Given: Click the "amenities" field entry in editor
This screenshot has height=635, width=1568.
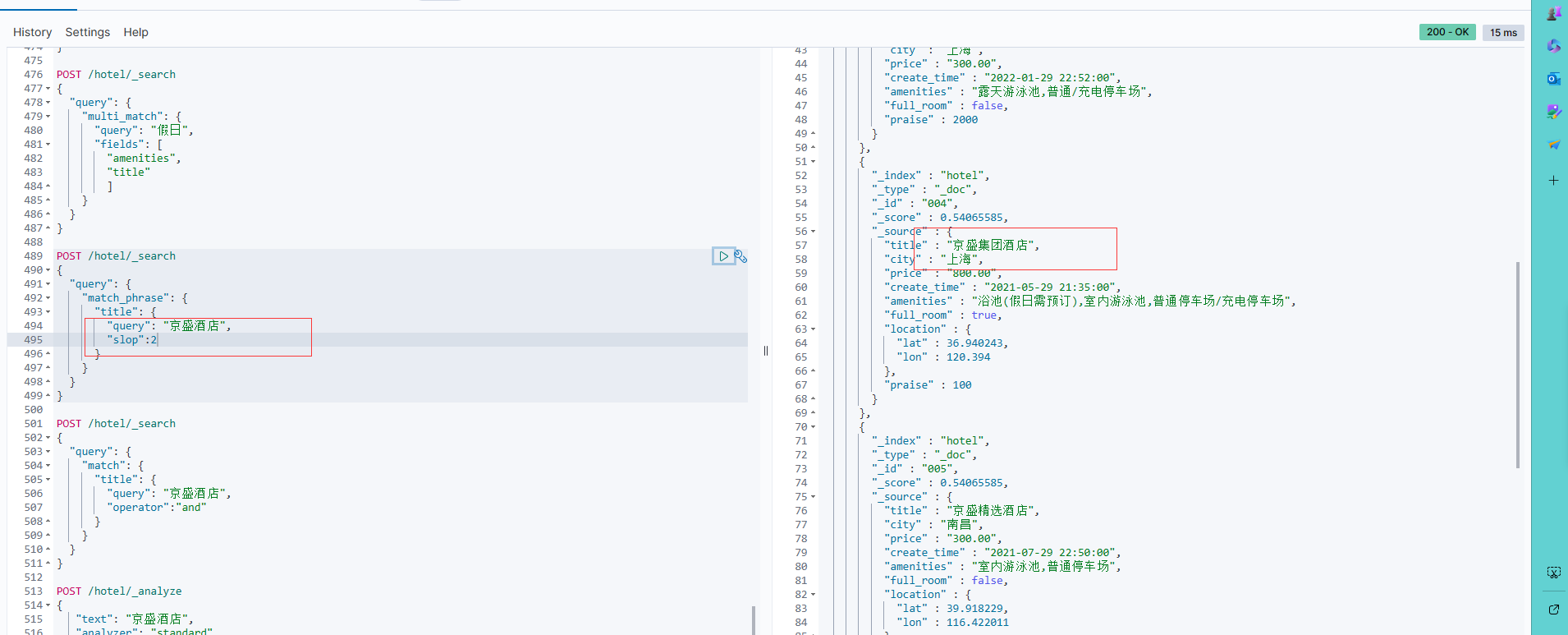Looking at the screenshot, I should tap(144, 159).
